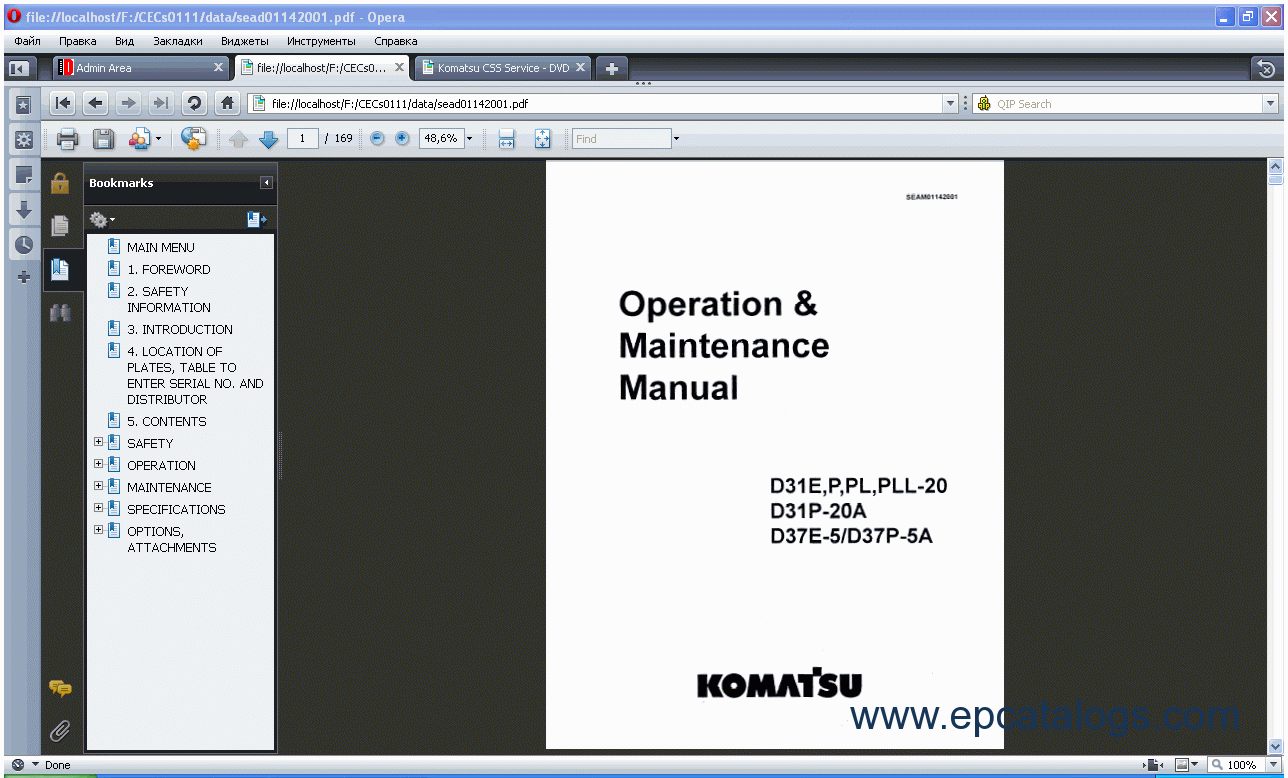The height and width of the screenshot is (778, 1288).
Task: Click the Bookmarks pane icon in Acrobat sidebar
Action: [x=60, y=269]
